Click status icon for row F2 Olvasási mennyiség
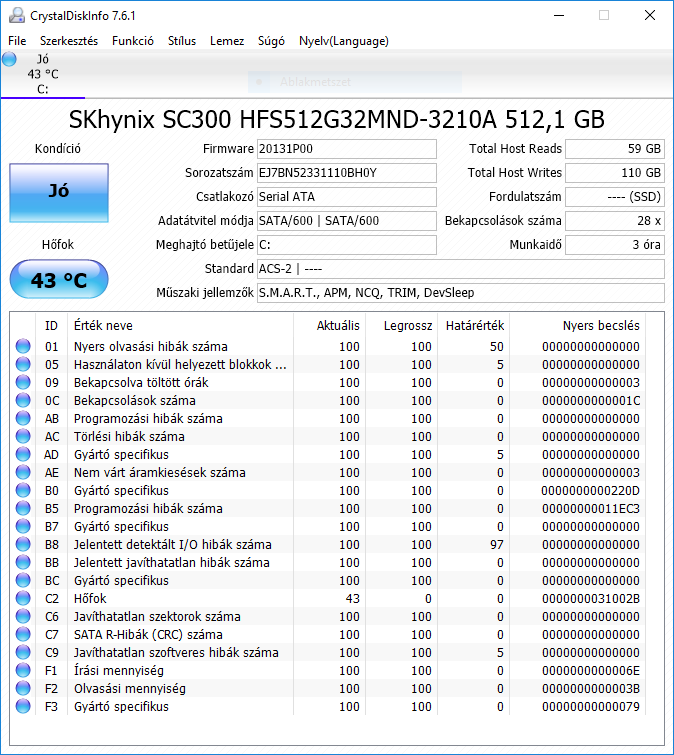 click(23, 689)
